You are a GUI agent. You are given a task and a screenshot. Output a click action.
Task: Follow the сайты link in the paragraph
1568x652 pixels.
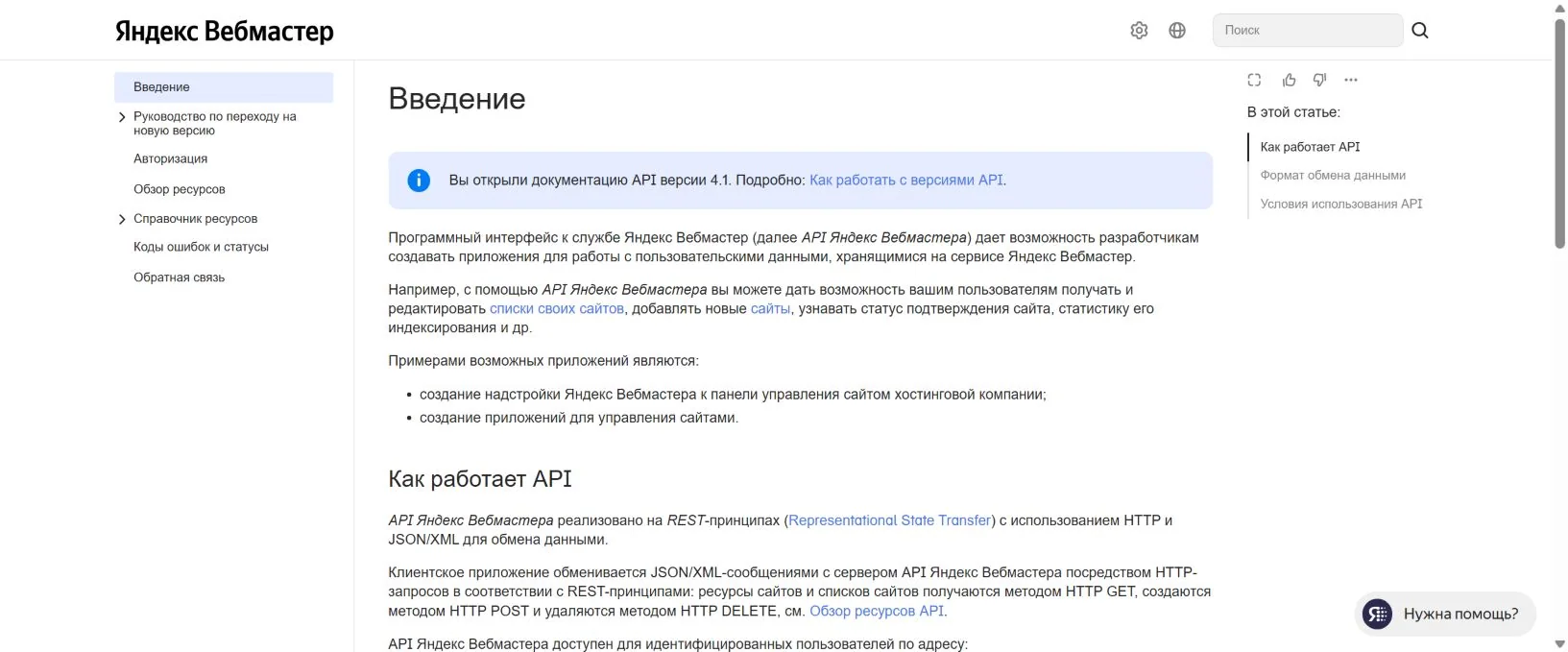(x=770, y=308)
